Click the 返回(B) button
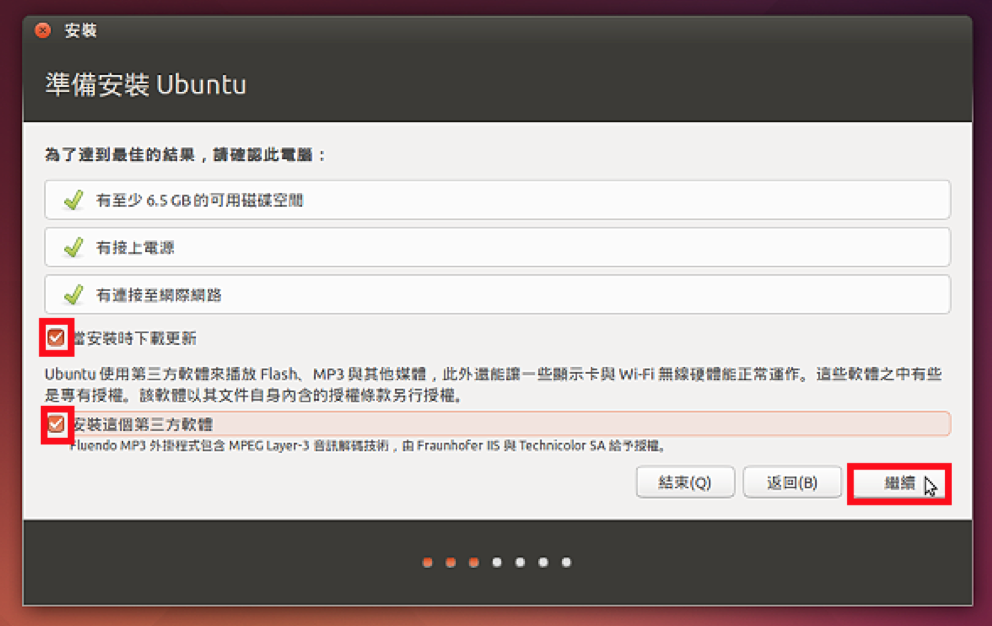 point(792,483)
